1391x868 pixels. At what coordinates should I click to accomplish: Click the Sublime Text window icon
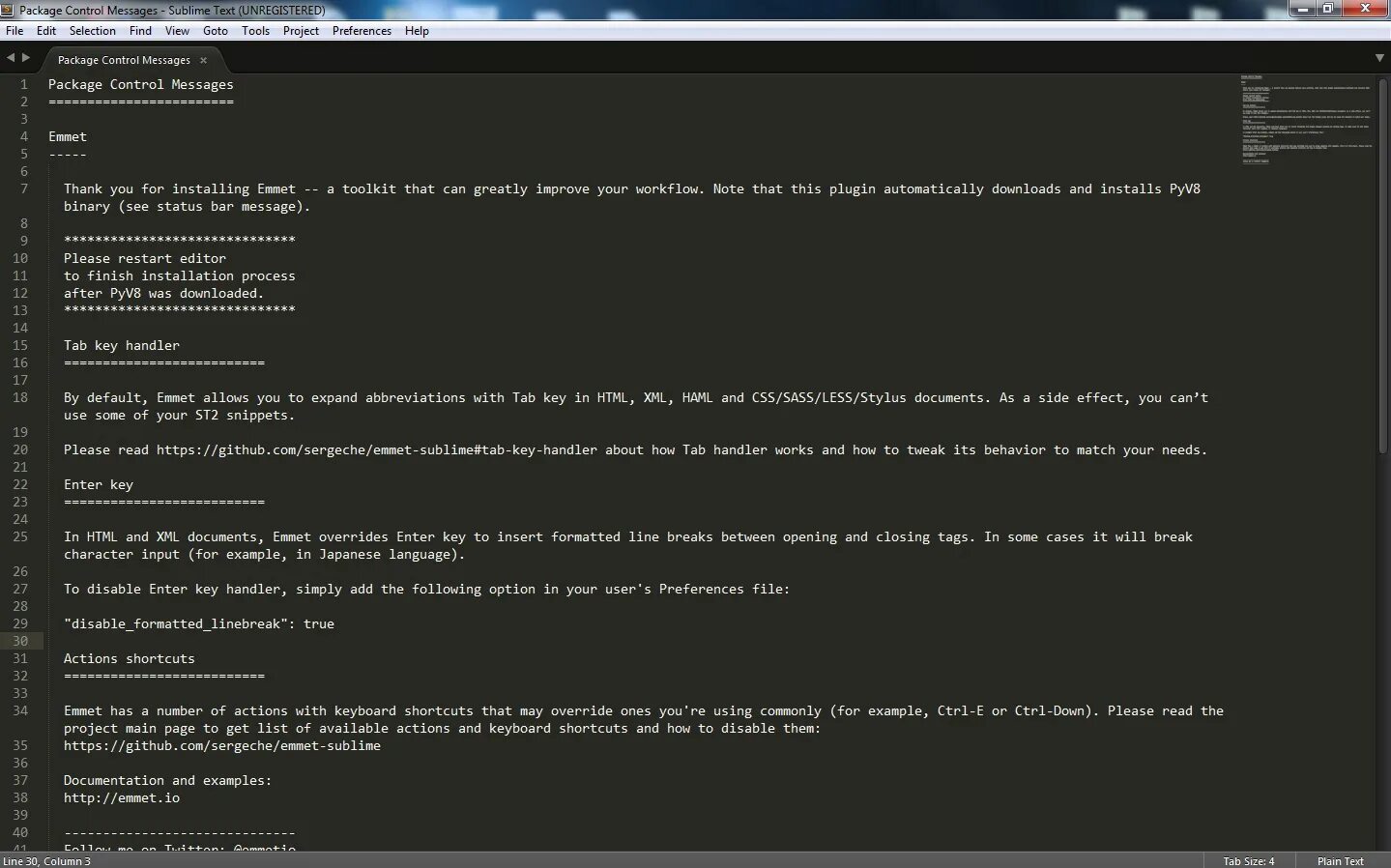tap(8, 10)
